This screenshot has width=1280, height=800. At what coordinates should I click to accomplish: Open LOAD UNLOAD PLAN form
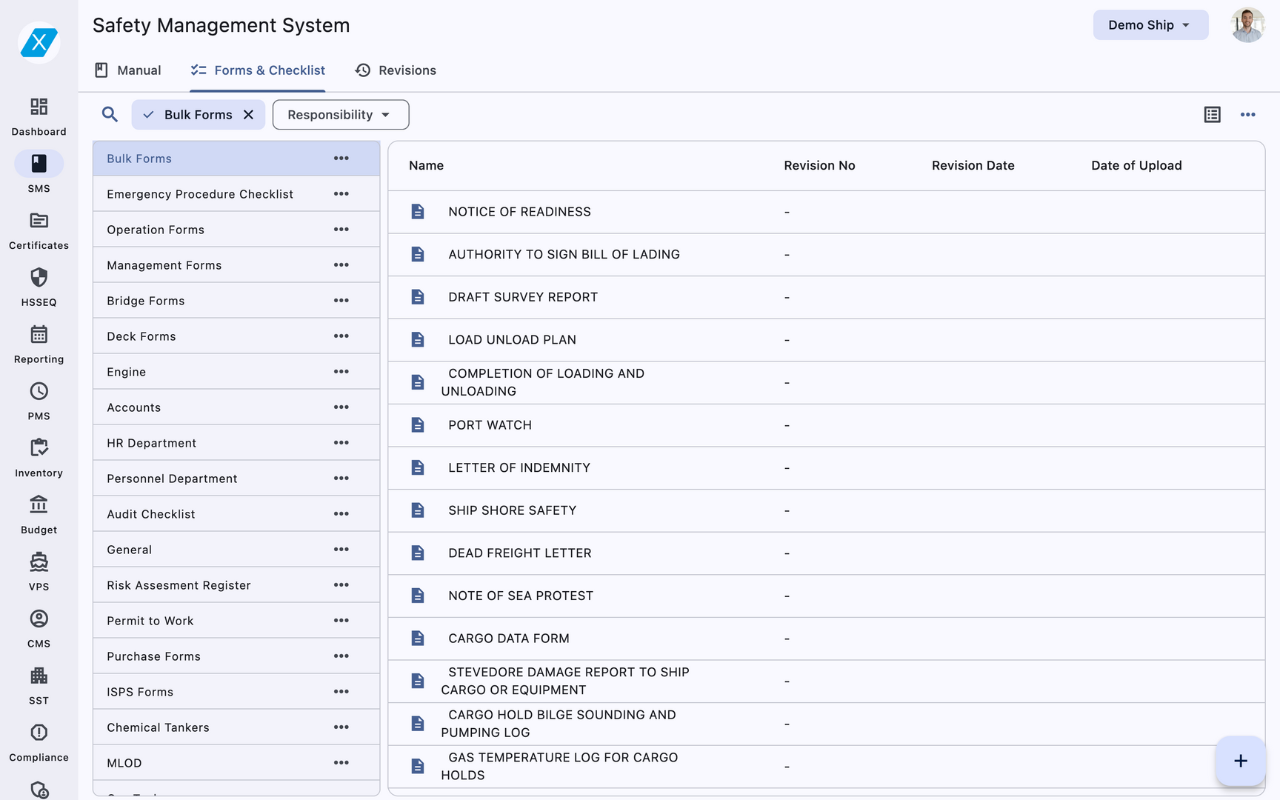point(512,340)
